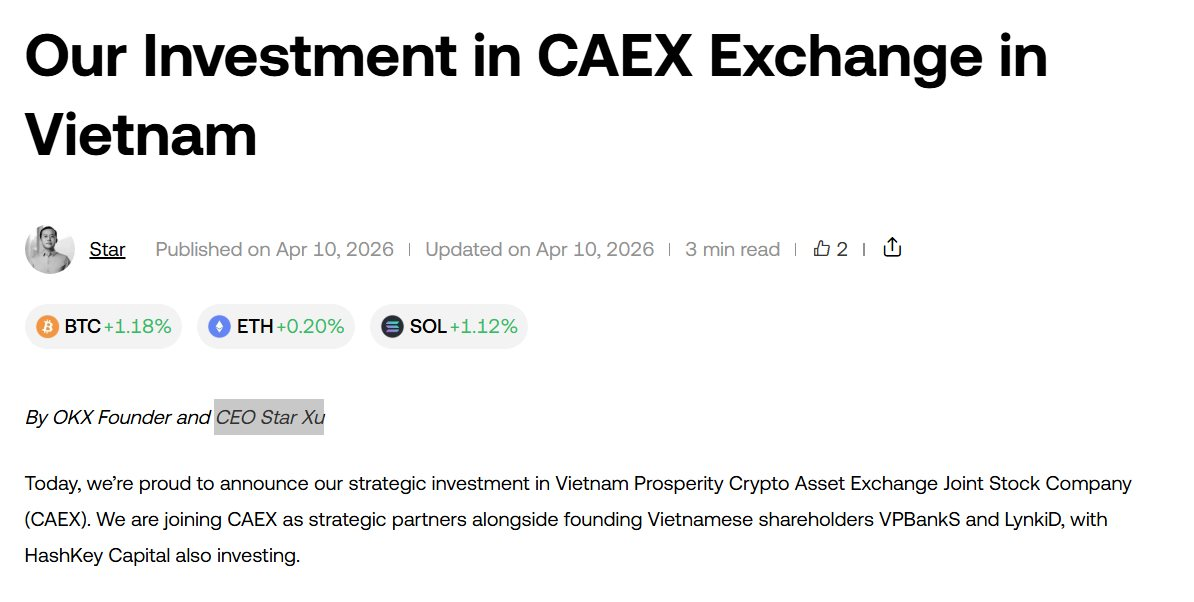This screenshot has height=602, width=1194.
Task: Click the Solana logo icon
Action: click(391, 326)
